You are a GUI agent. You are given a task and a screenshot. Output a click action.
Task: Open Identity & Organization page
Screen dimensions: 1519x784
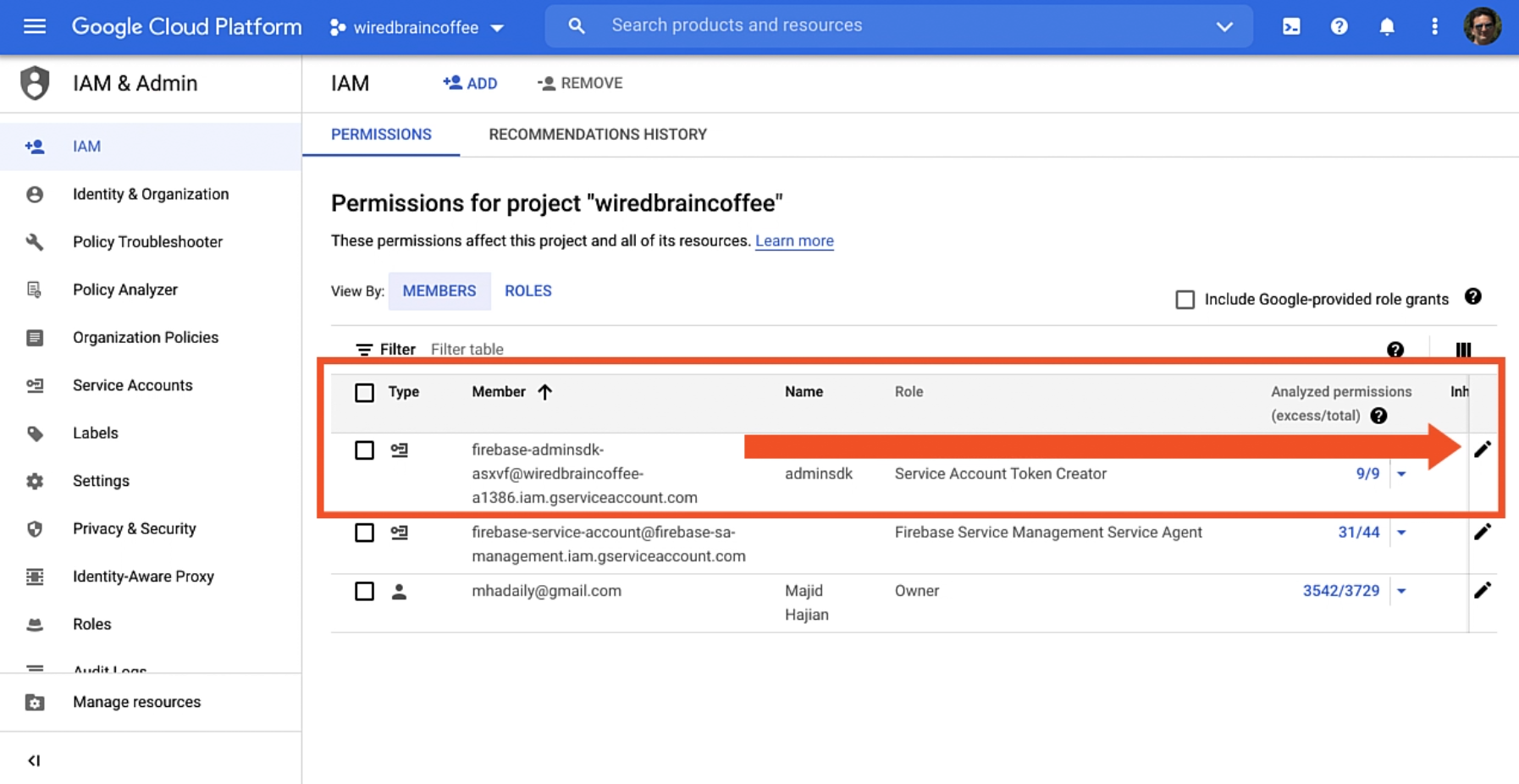pos(151,195)
